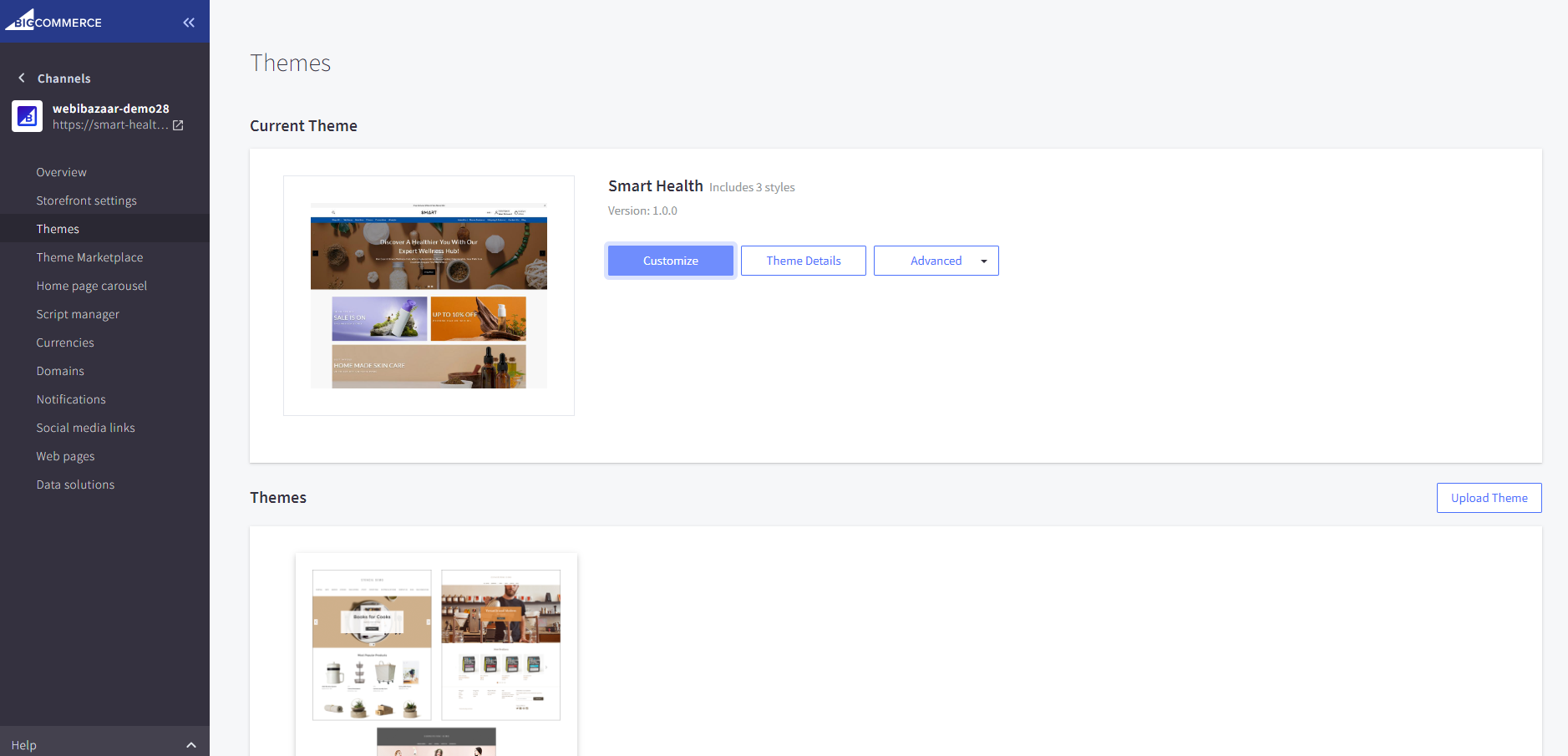Open storefront via external link icon
The height and width of the screenshot is (756, 1568).
[x=178, y=125]
